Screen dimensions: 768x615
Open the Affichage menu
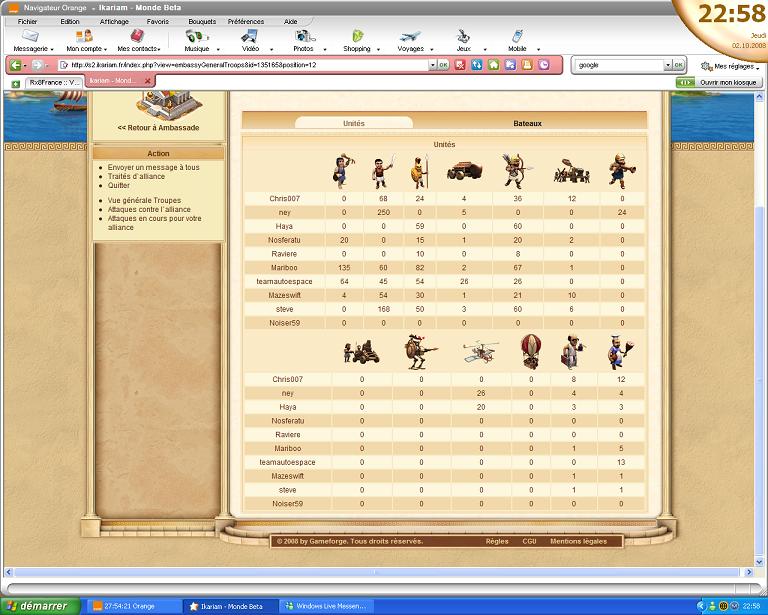pos(114,22)
